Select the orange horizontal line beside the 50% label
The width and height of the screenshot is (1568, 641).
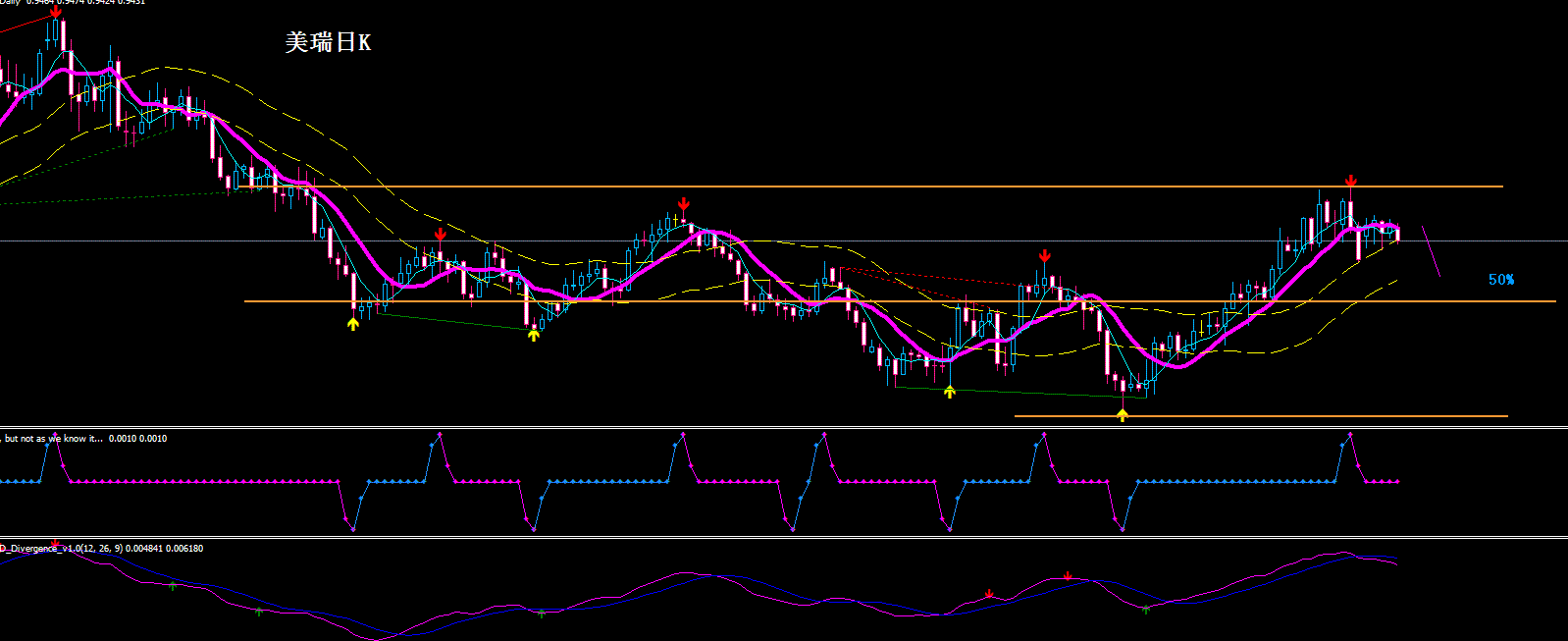coord(900,301)
